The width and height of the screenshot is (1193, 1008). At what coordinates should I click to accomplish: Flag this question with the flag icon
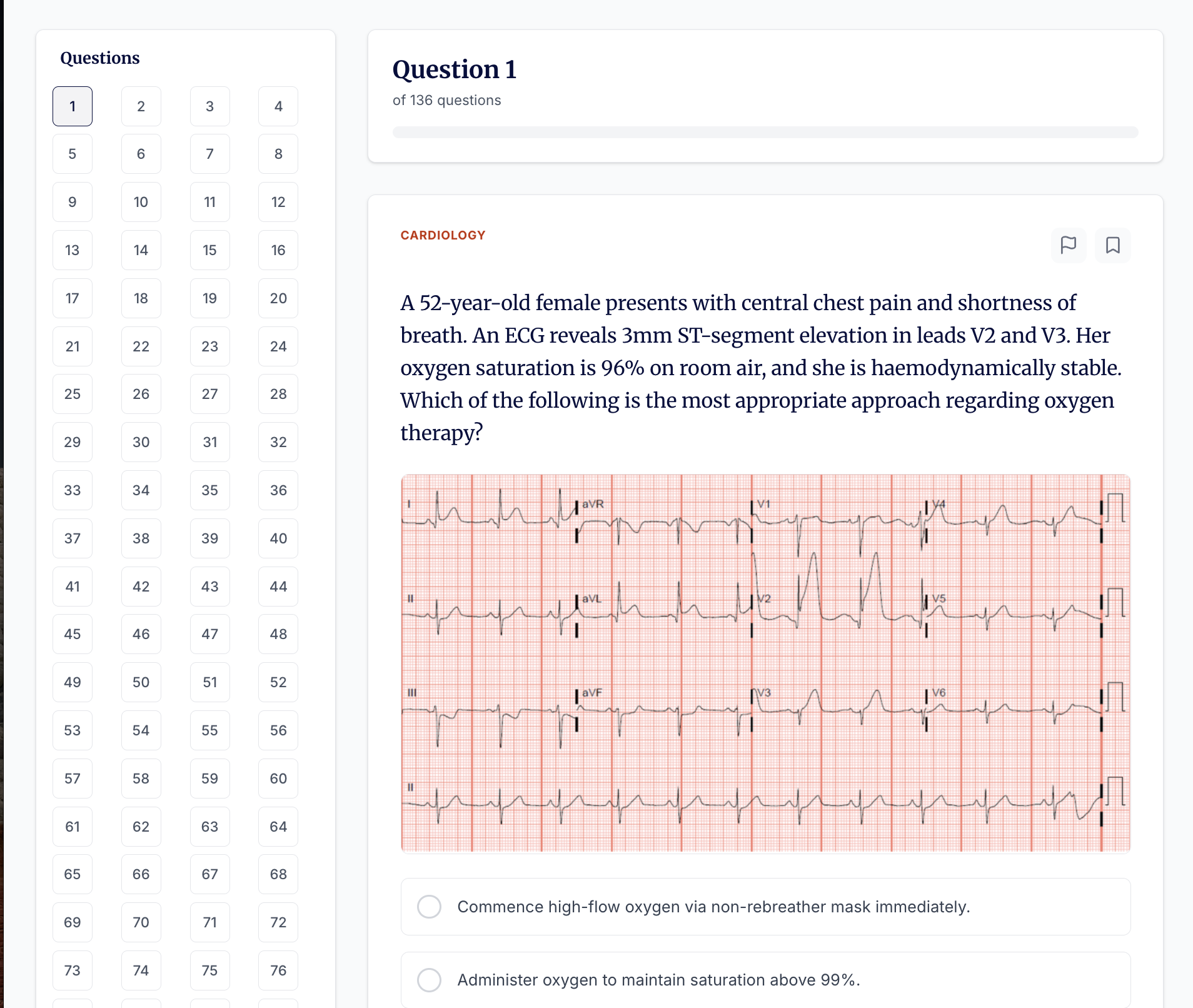1069,245
